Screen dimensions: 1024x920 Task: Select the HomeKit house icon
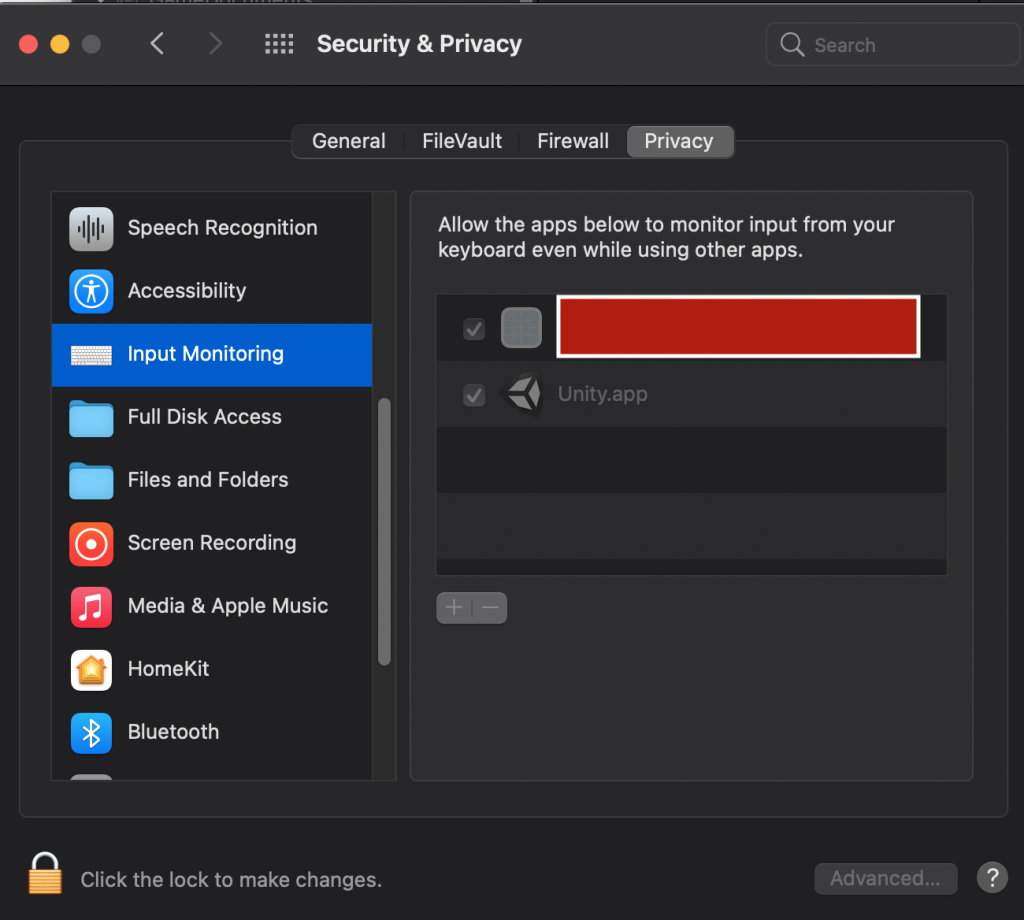click(91, 669)
